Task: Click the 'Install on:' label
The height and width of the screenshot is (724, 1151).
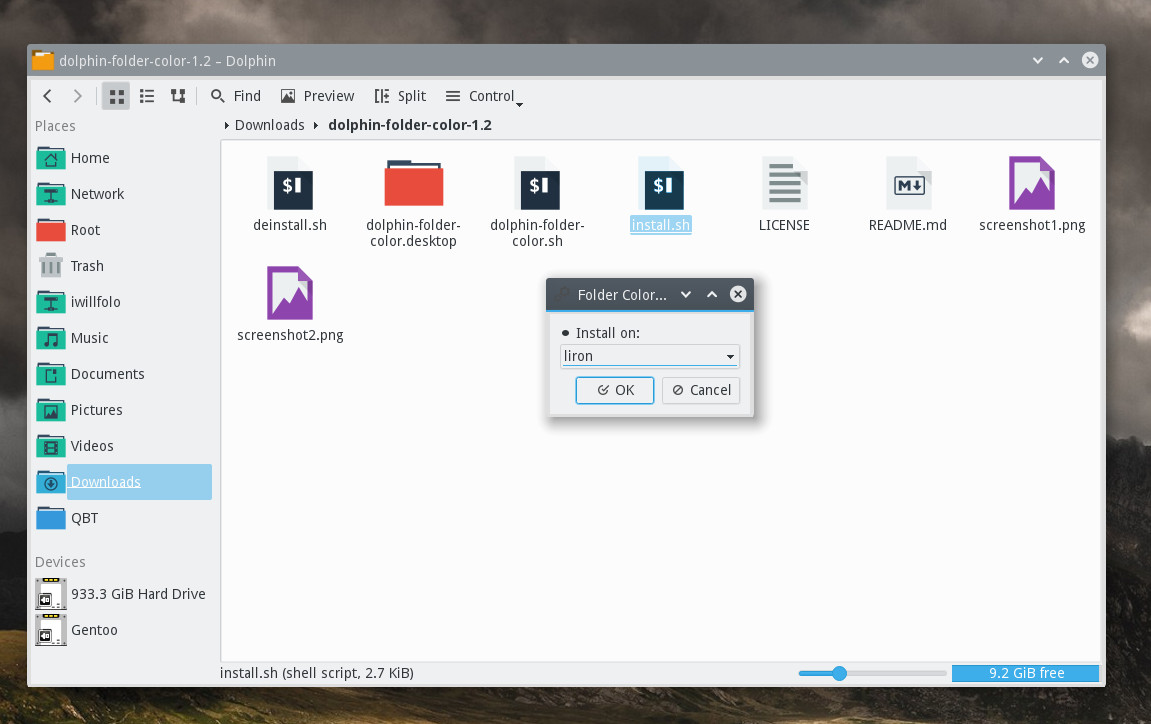Action: (x=608, y=333)
